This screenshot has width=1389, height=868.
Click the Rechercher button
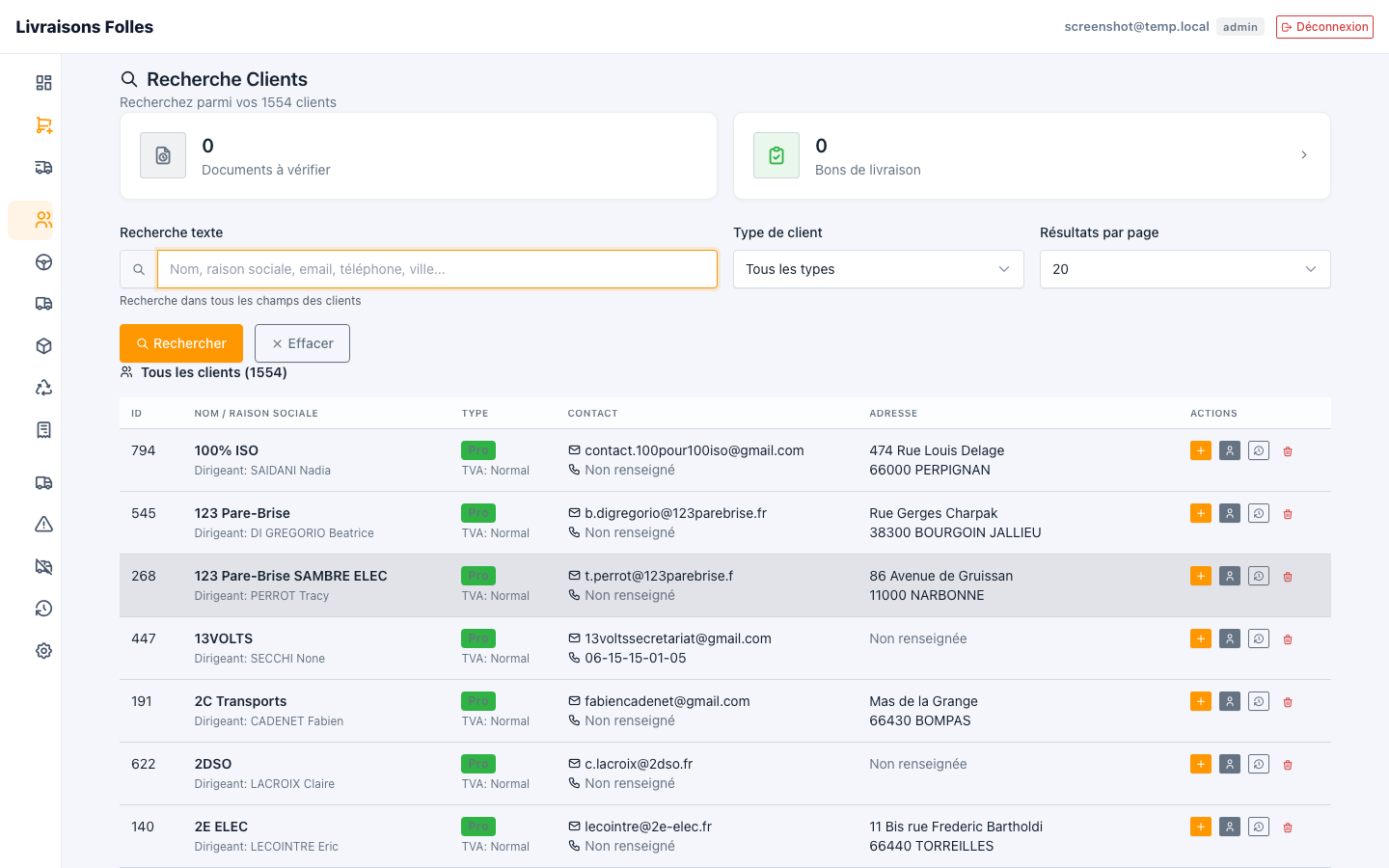(x=181, y=343)
